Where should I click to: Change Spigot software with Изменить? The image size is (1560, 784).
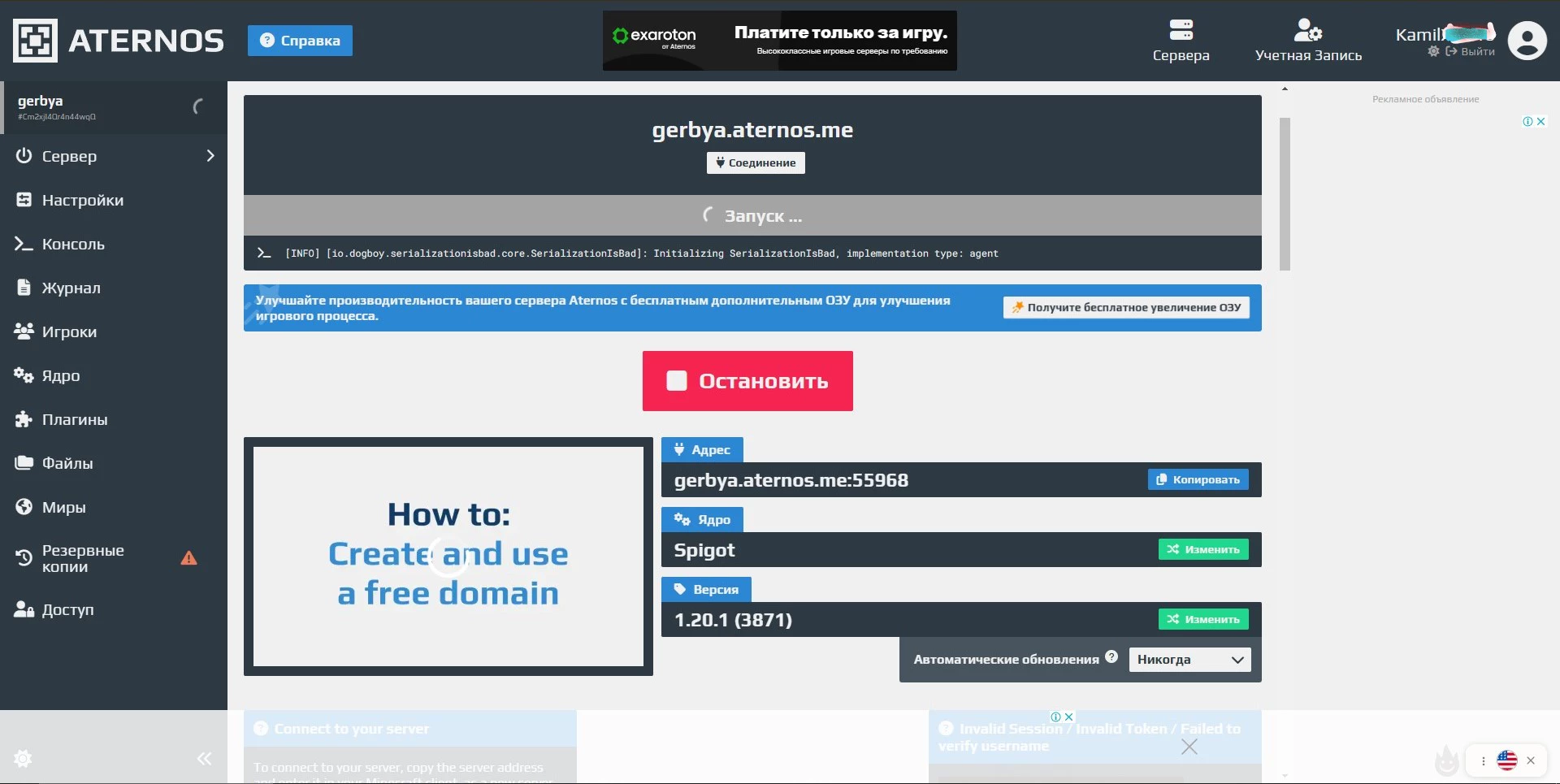1203,549
